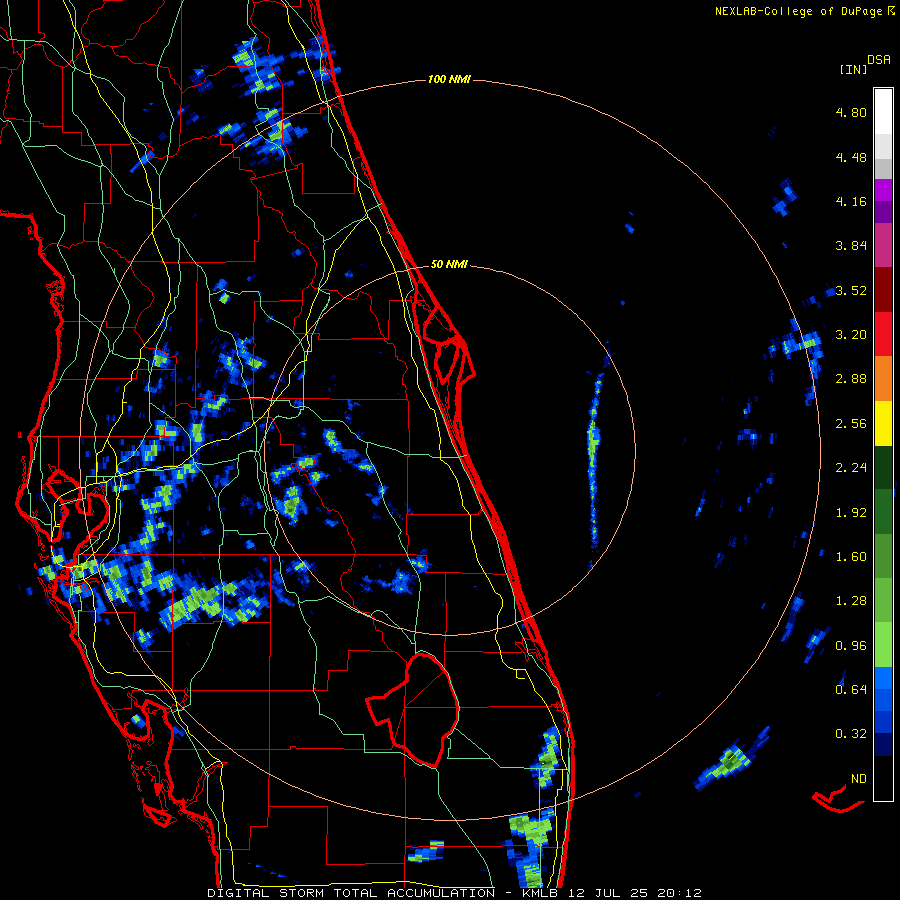The image size is (900, 900).
Task: Click the 0.32 legend value
Action: pos(851,734)
